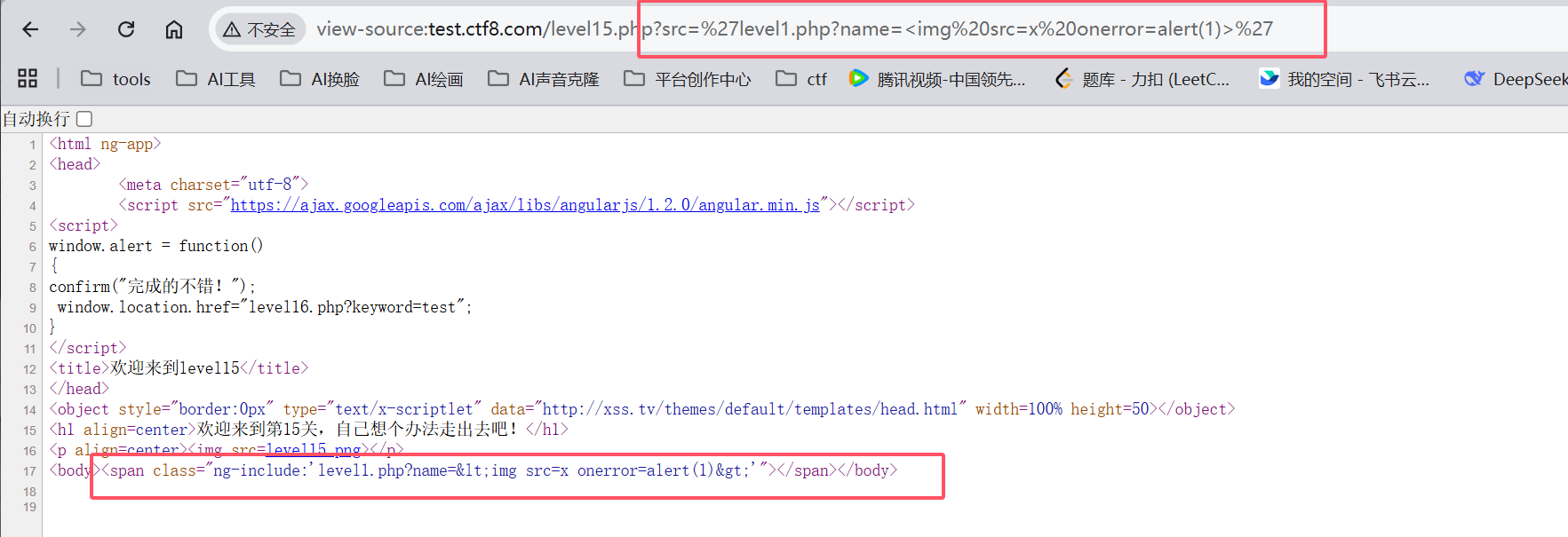This screenshot has height=537, width=1568.
Task: Click the <title>欢迎来到level15 line
Action: [x=179, y=368]
